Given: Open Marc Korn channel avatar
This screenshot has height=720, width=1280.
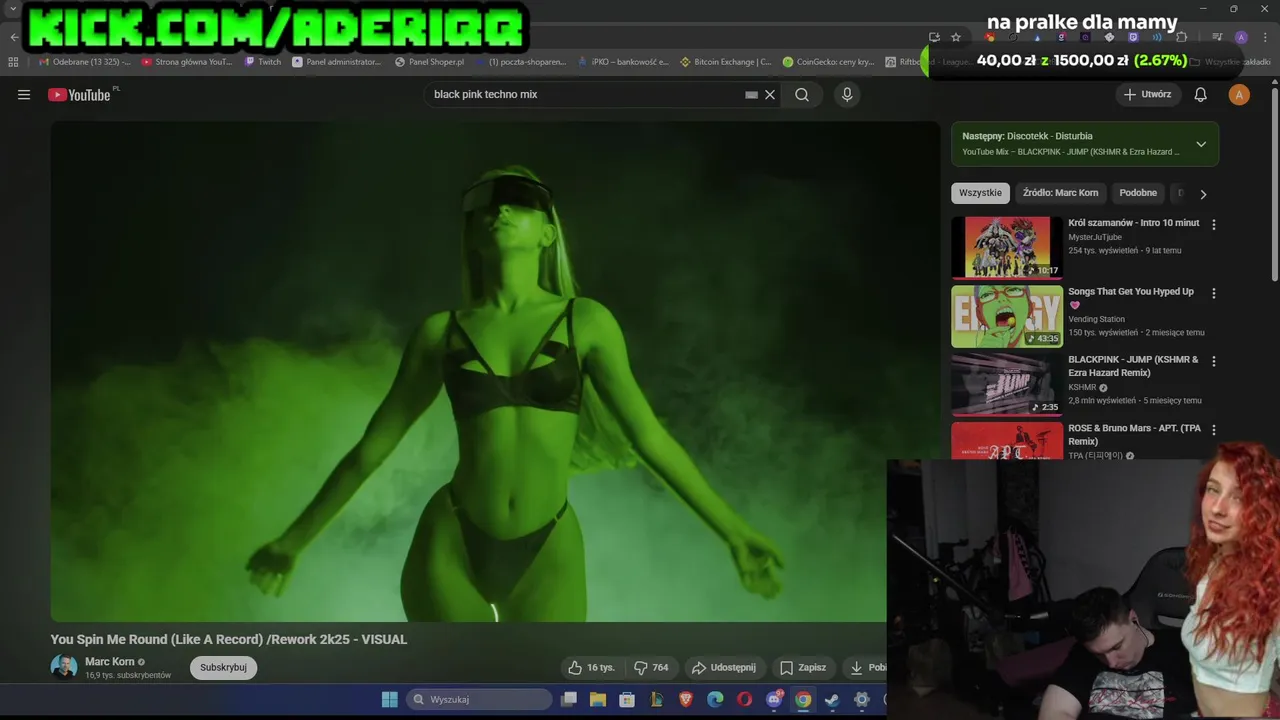Looking at the screenshot, I should [64, 667].
